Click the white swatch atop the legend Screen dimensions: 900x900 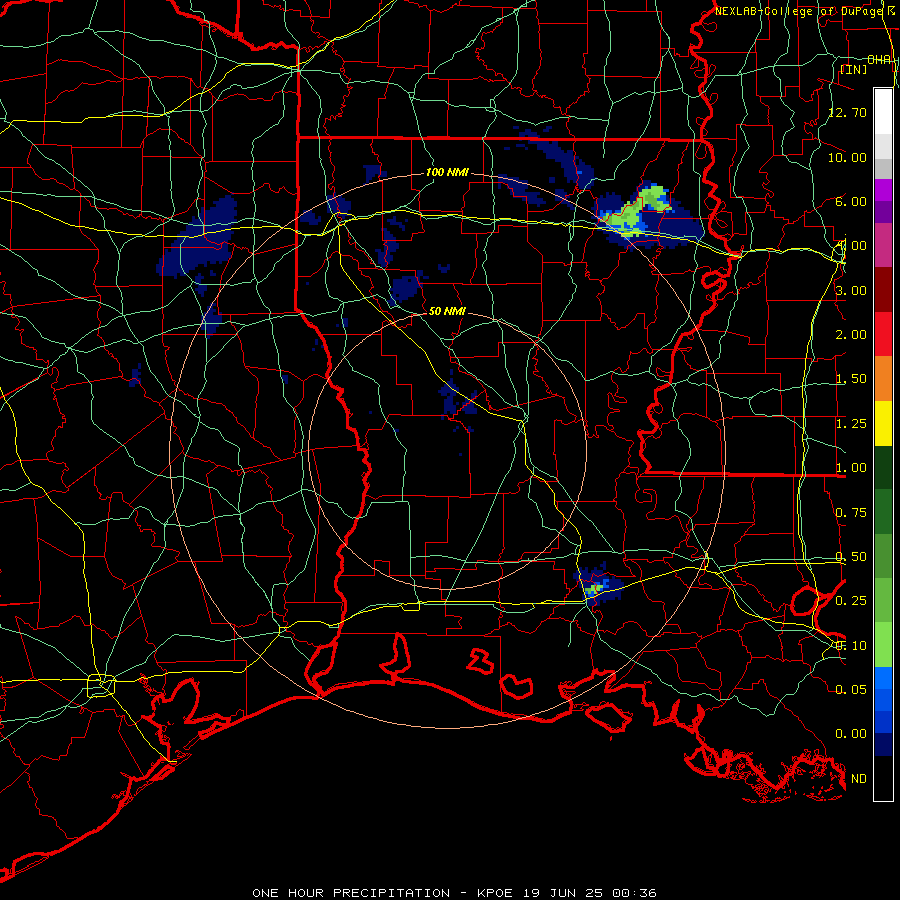(883, 111)
